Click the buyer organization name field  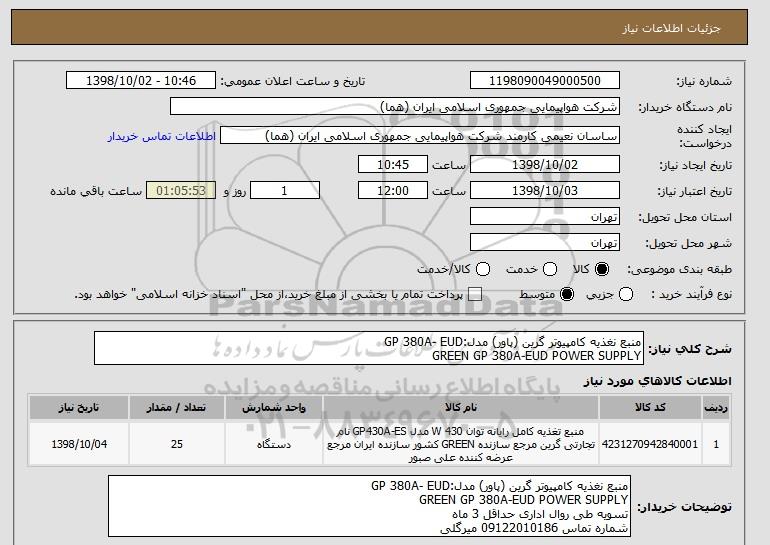click(395, 107)
